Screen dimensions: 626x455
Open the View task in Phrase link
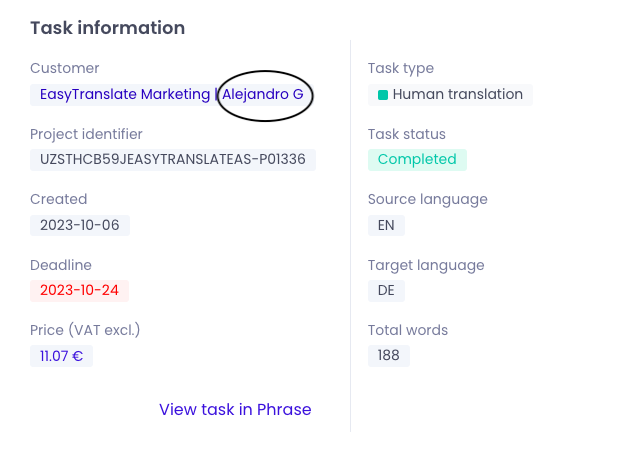(235, 409)
